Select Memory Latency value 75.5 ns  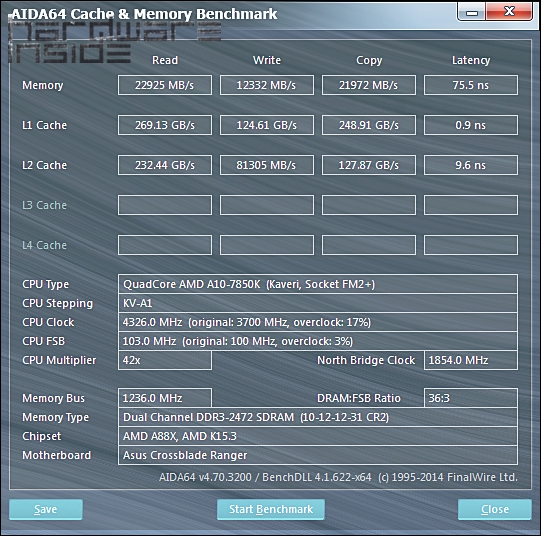(x=471, y=85)
